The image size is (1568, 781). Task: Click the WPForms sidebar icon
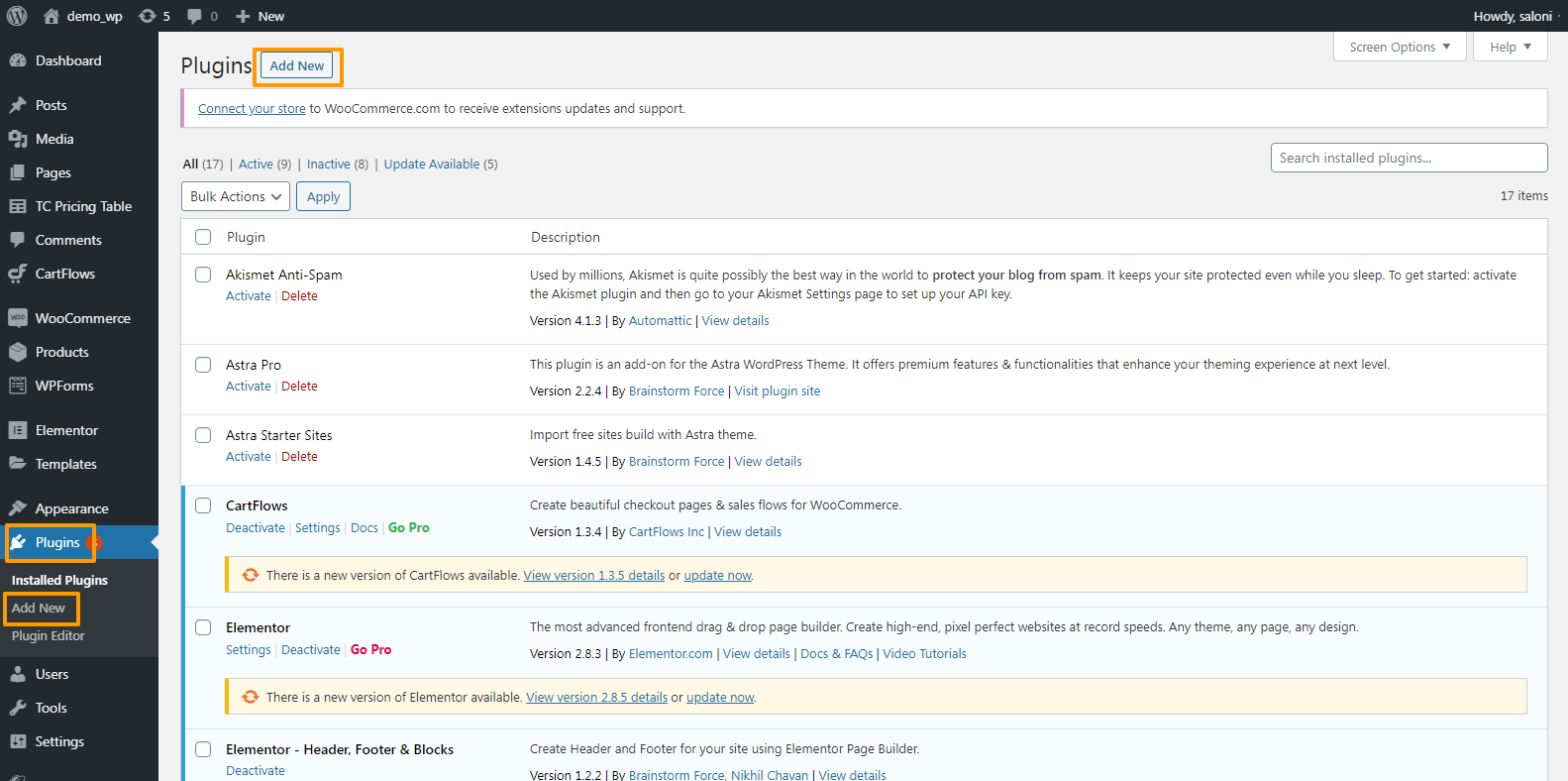point(18,386)
